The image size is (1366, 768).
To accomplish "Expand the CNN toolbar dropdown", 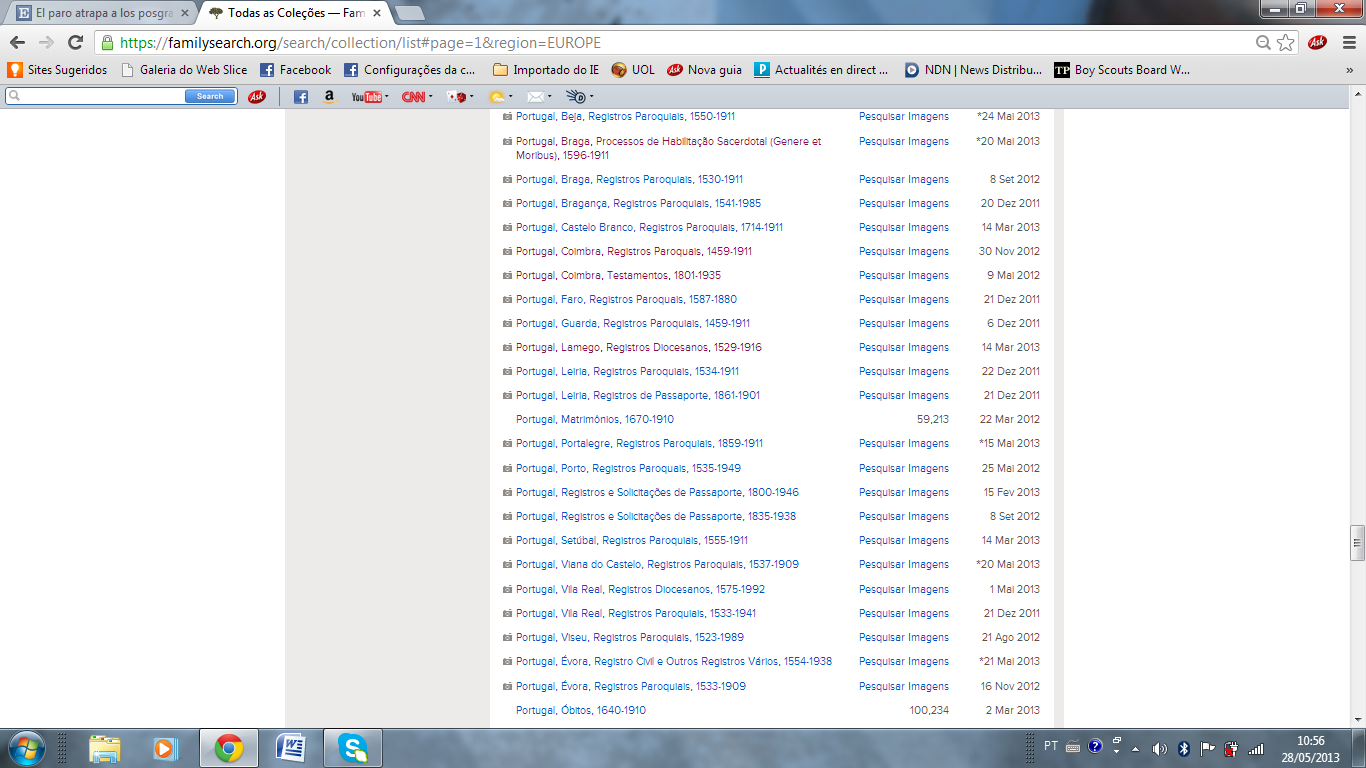I will (431, 97).
